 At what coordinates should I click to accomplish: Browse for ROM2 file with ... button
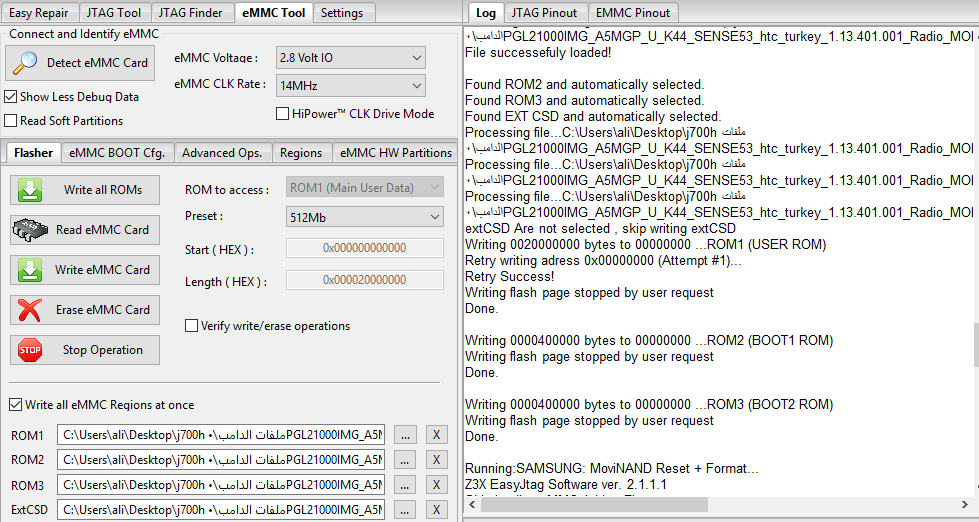[405, 460]
